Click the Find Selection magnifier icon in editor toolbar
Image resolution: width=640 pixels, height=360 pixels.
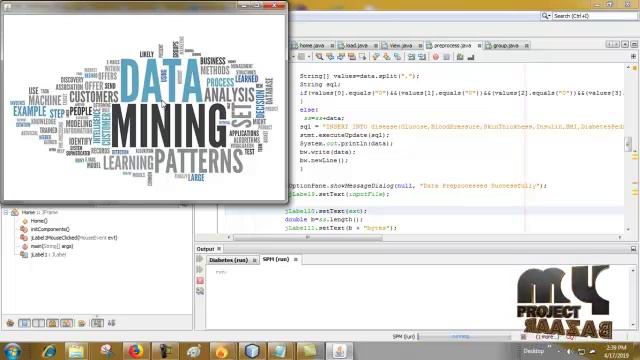(x=319, y=57)
